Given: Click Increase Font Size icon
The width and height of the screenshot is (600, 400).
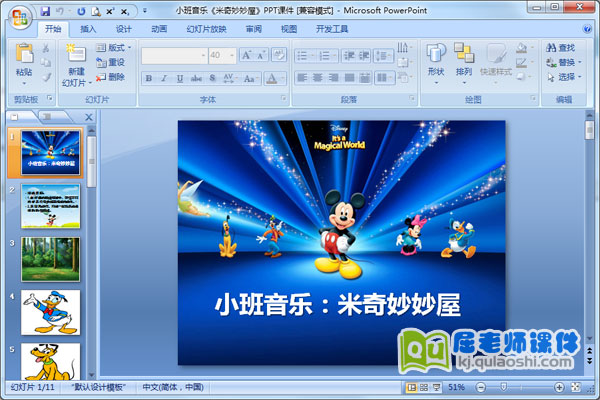Looking at the screenshot, I should point(246,56).
